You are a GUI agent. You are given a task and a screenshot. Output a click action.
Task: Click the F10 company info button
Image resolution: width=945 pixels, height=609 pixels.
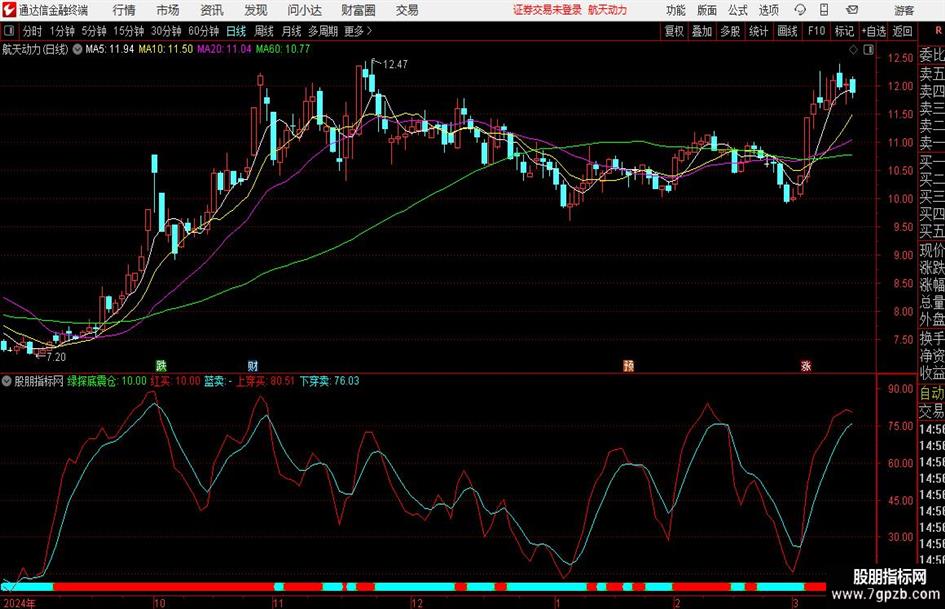817,31
